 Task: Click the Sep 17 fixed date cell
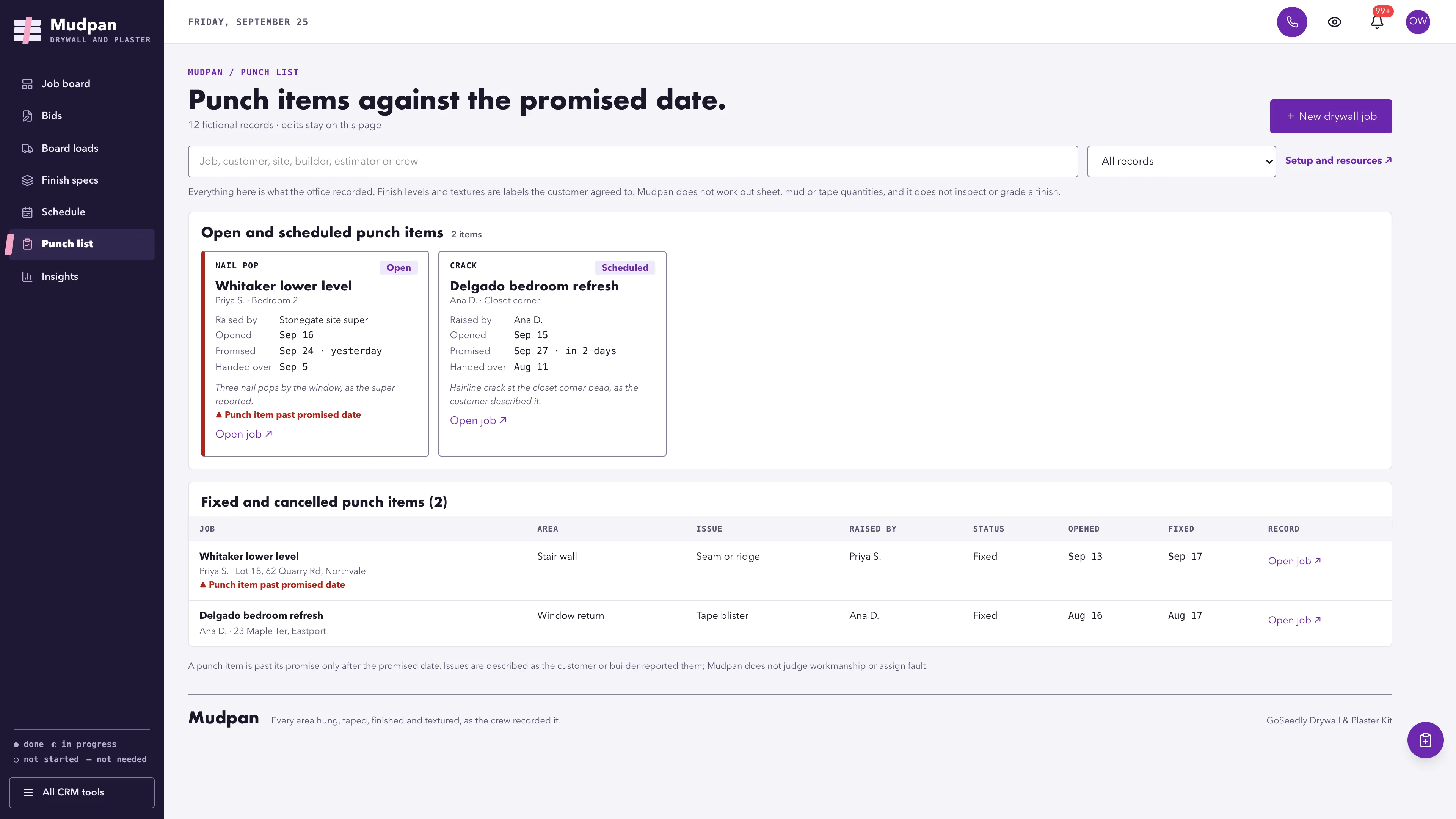point(1185,556)
